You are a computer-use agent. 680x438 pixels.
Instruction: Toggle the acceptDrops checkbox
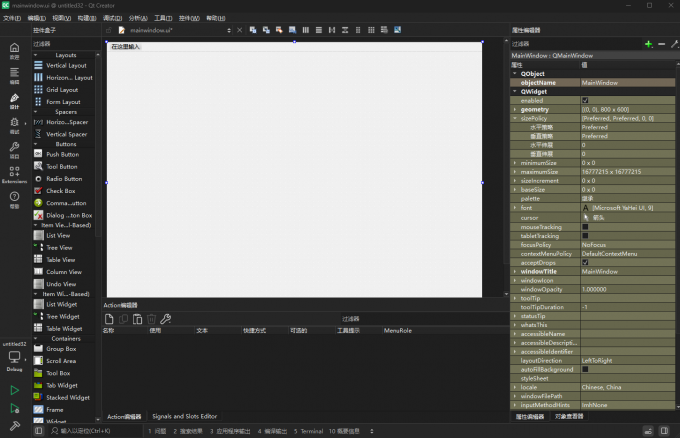click(x=585, y=263)
